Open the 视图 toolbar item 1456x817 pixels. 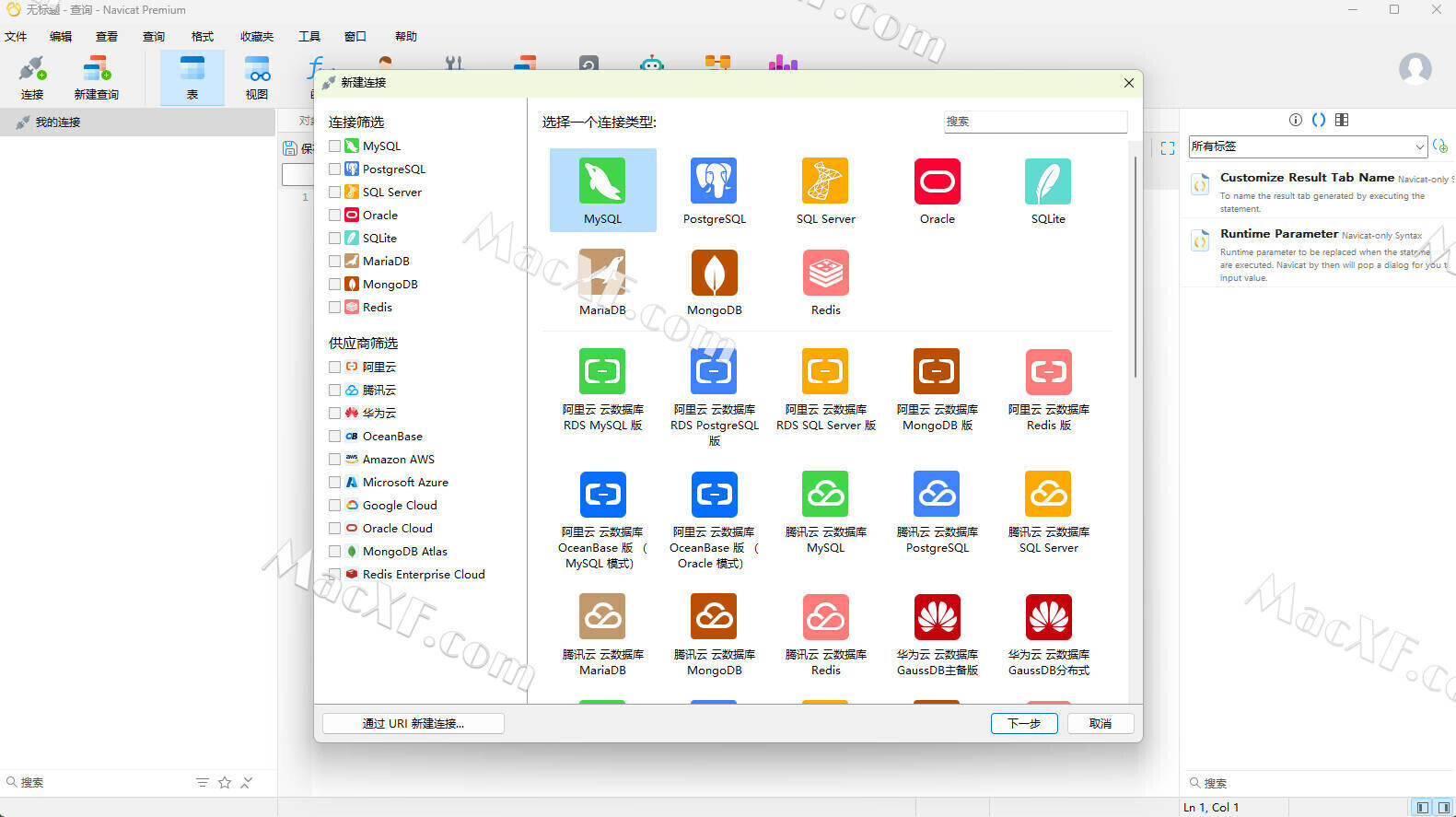[x=257, y=78]
